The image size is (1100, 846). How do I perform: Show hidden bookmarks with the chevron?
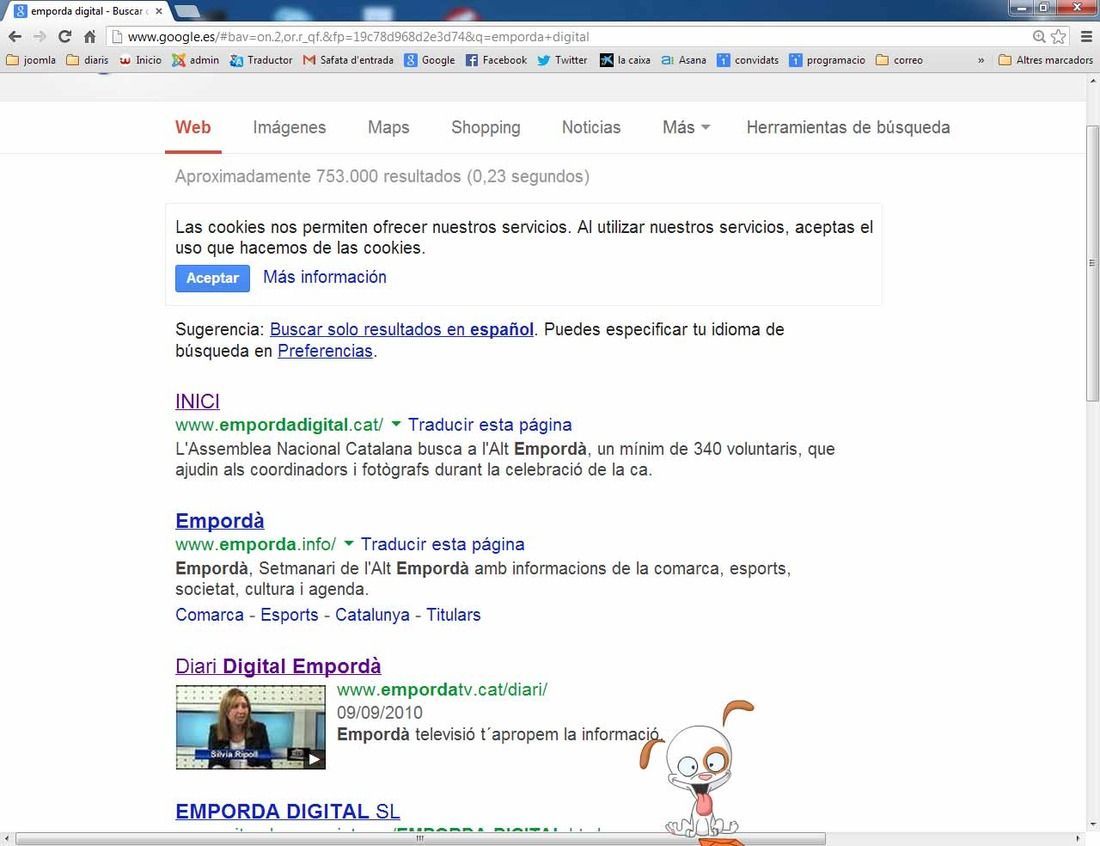(x=981, y=60)
